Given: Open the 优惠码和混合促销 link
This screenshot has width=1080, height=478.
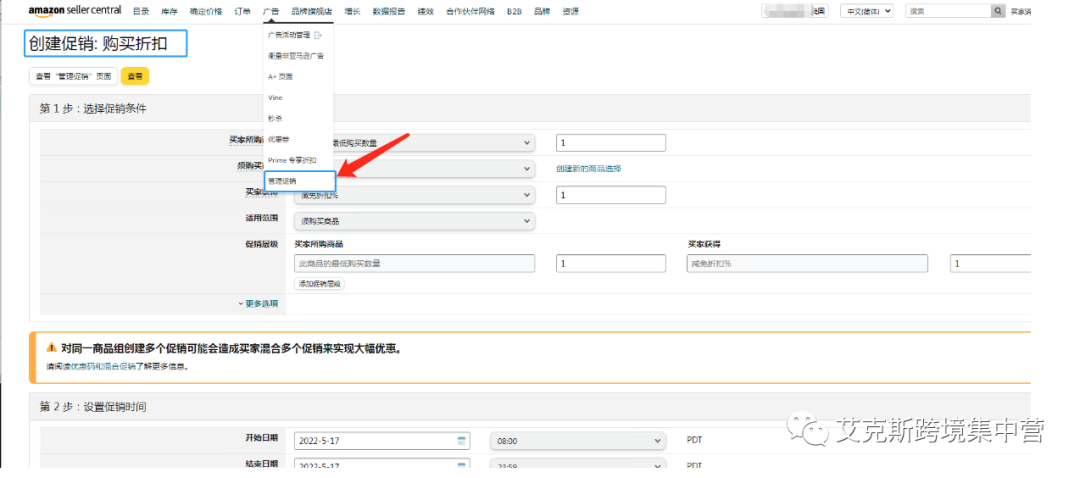Looking at the screenshot, I should coord(103,366).
